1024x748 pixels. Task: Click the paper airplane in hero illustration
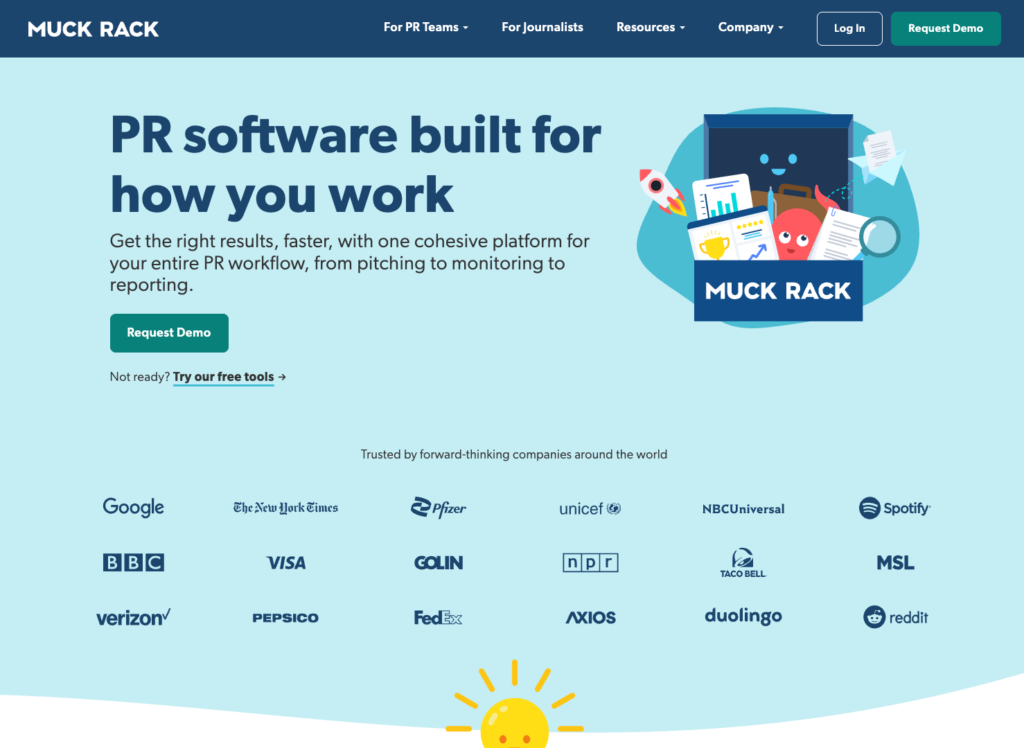pos(878,157)
